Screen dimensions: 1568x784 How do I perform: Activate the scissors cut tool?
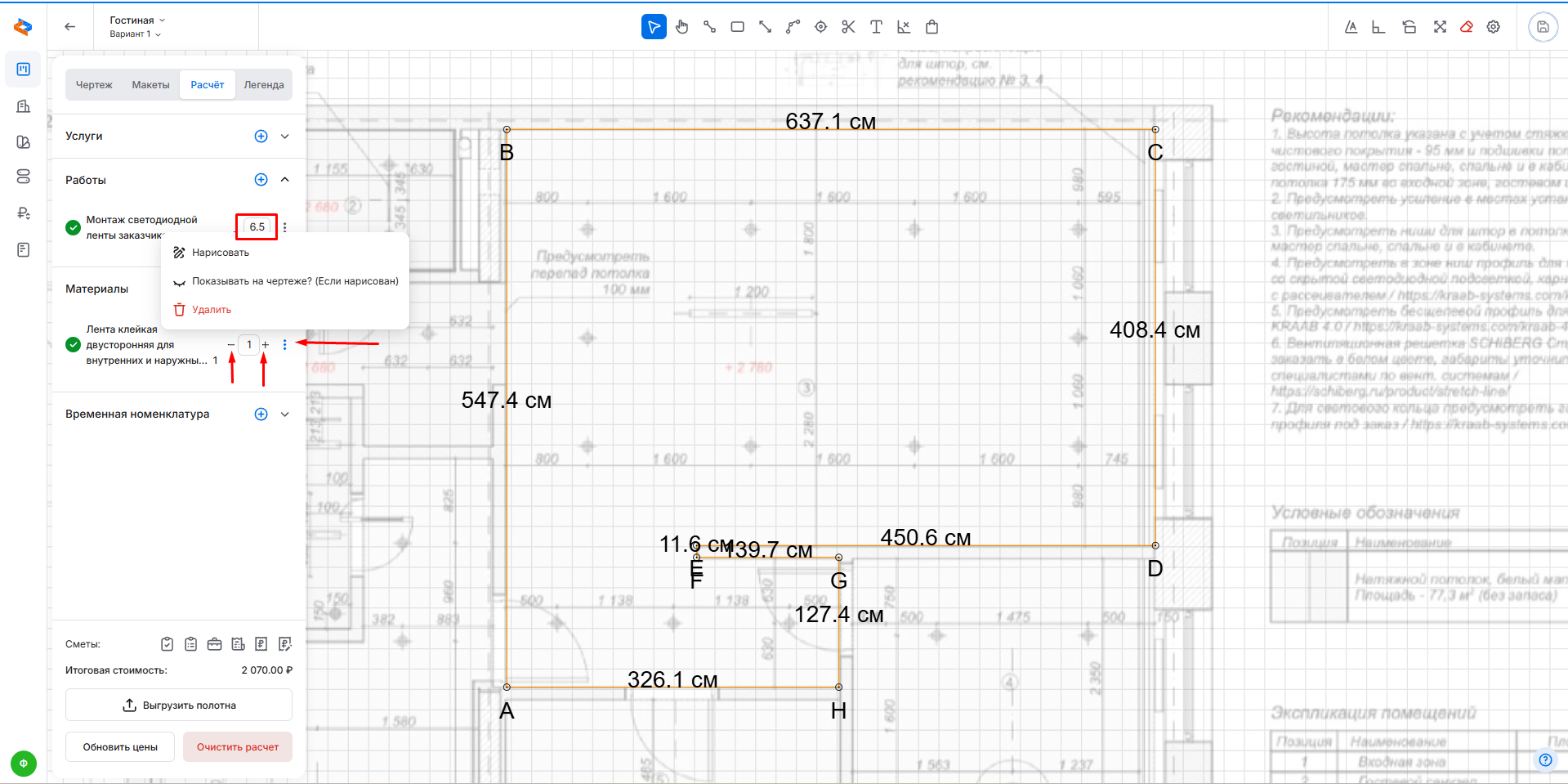(x=848, y=27)
